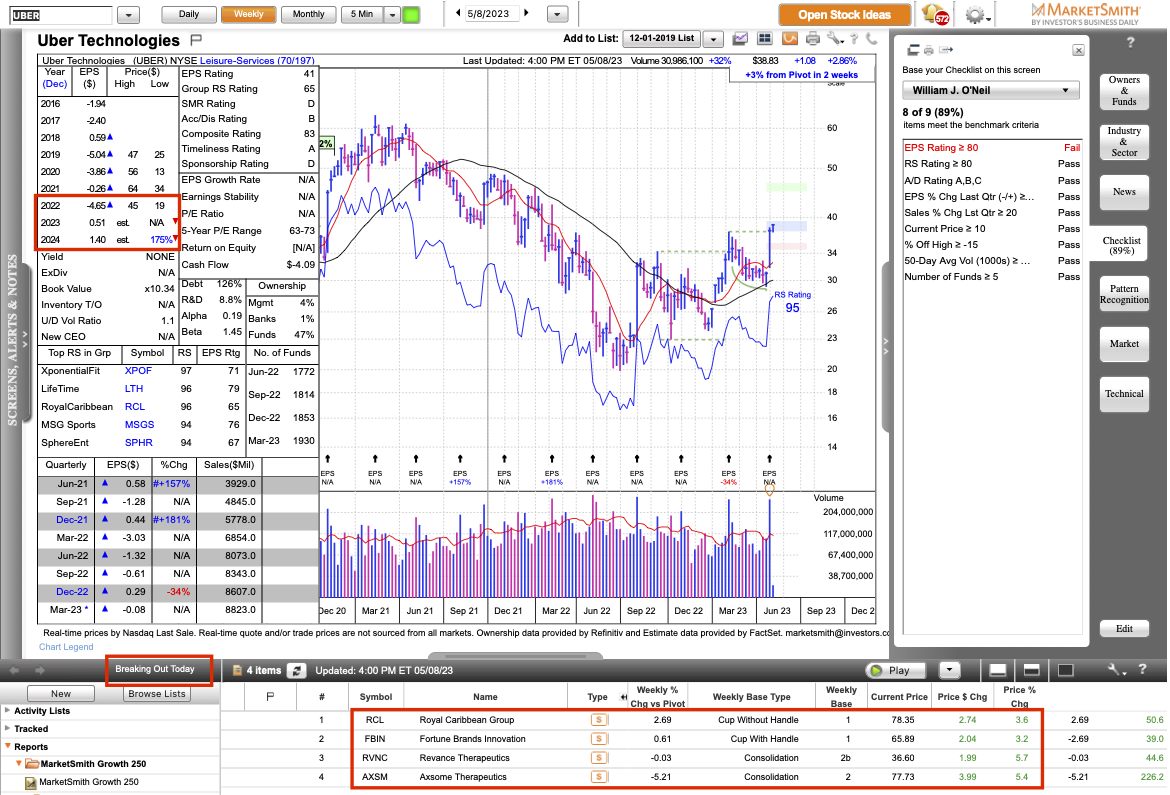Step date back with left arrow
This screenshot has width=1170, height=795.
coord(458,13)
